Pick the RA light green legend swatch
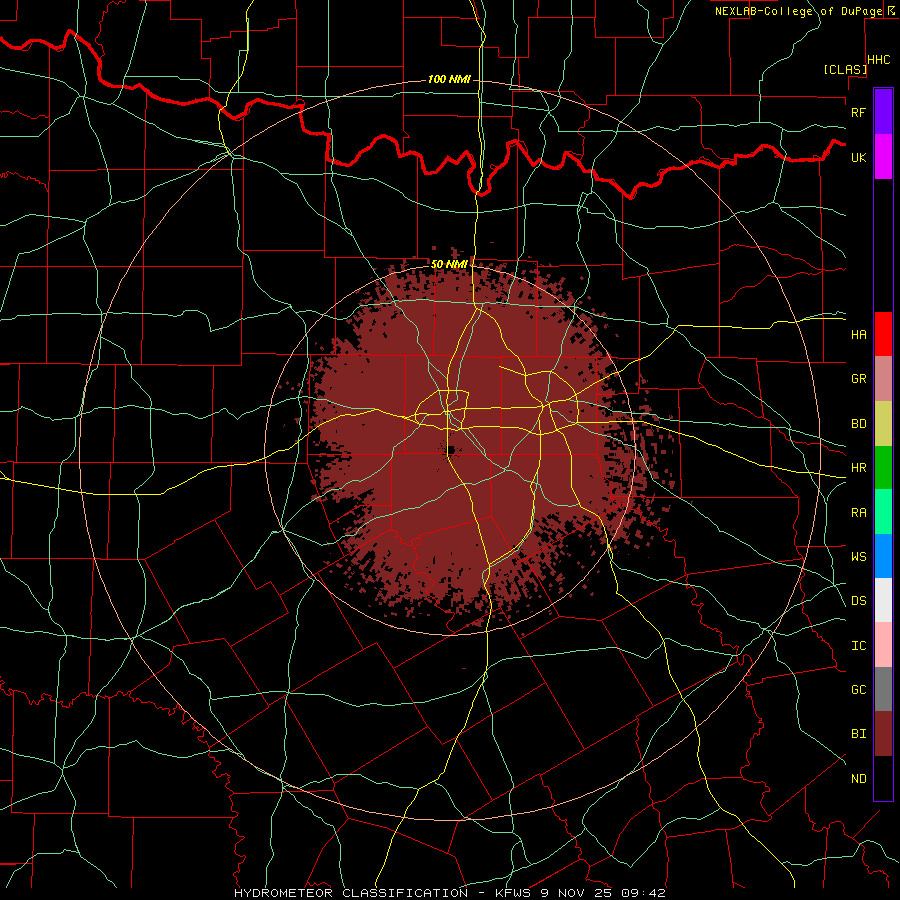Image resolution: width=900 pixels, height=900 pixels. pos(883,512)
